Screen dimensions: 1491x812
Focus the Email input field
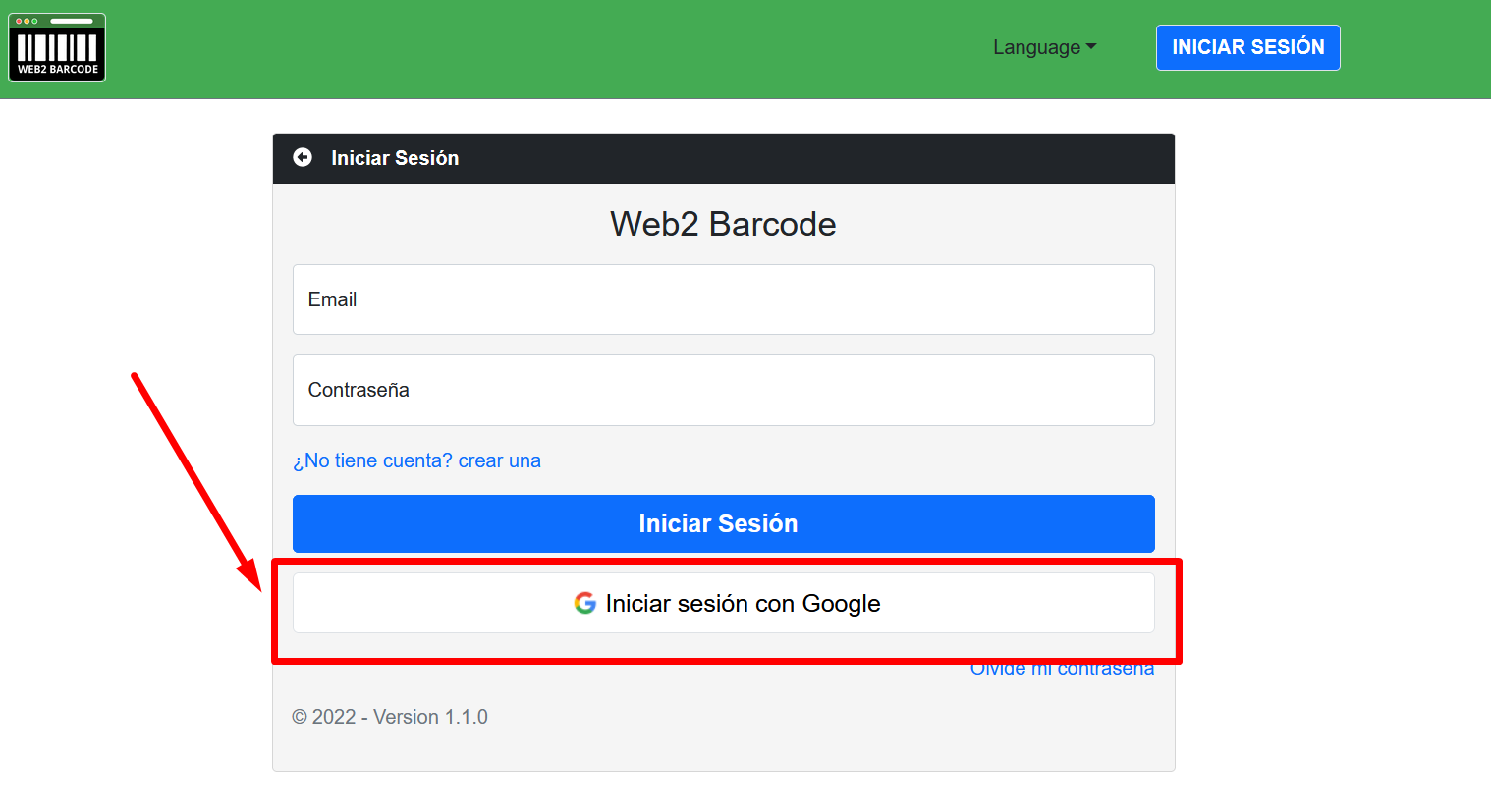[x=723, y=299]
